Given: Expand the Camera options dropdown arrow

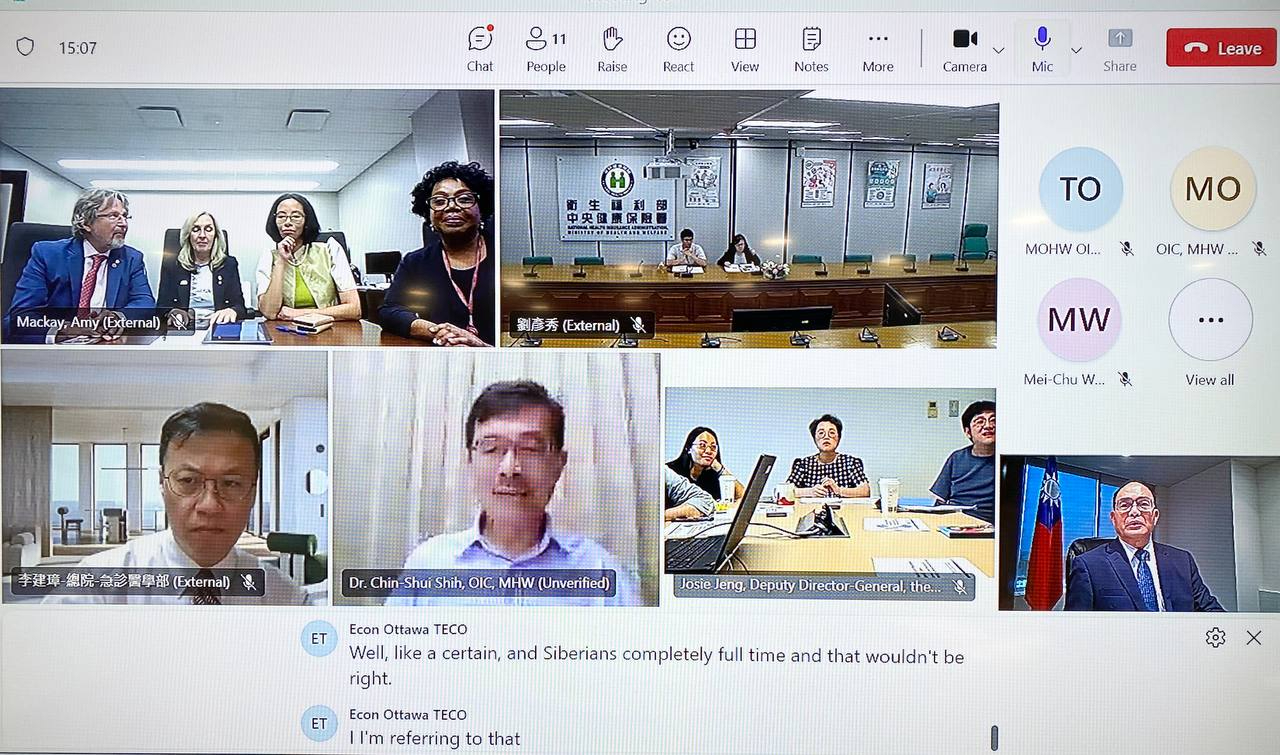Looking at the screenshot, I should coord(998,50).
